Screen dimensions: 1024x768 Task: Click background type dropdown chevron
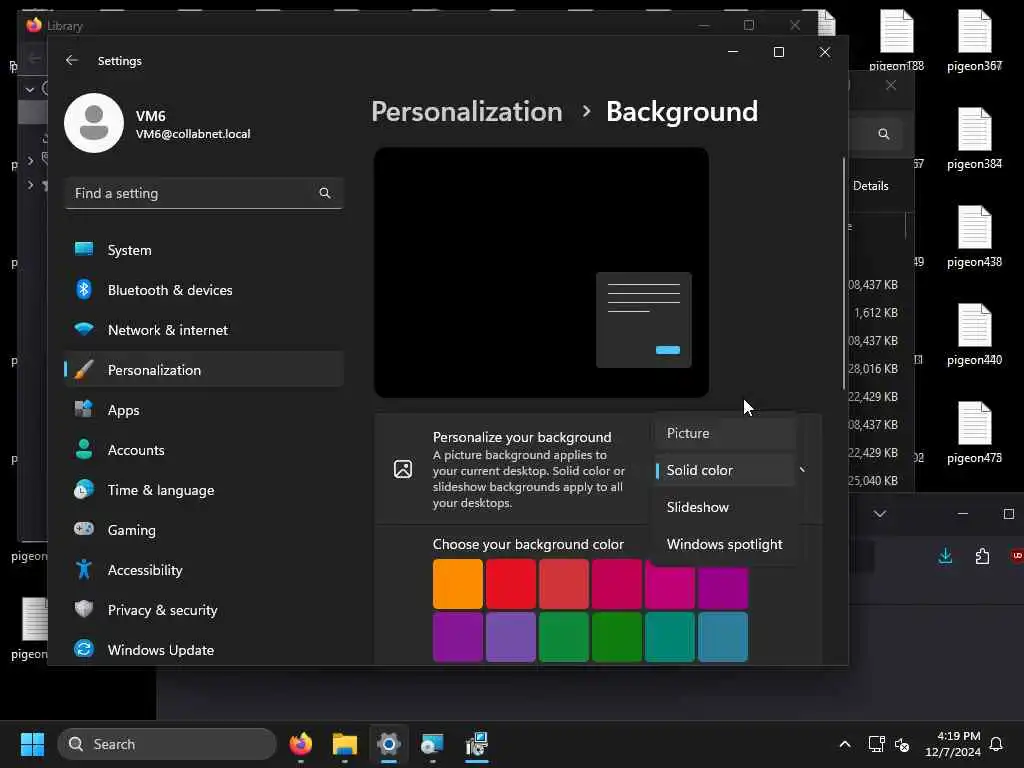[x=803, y=470]
